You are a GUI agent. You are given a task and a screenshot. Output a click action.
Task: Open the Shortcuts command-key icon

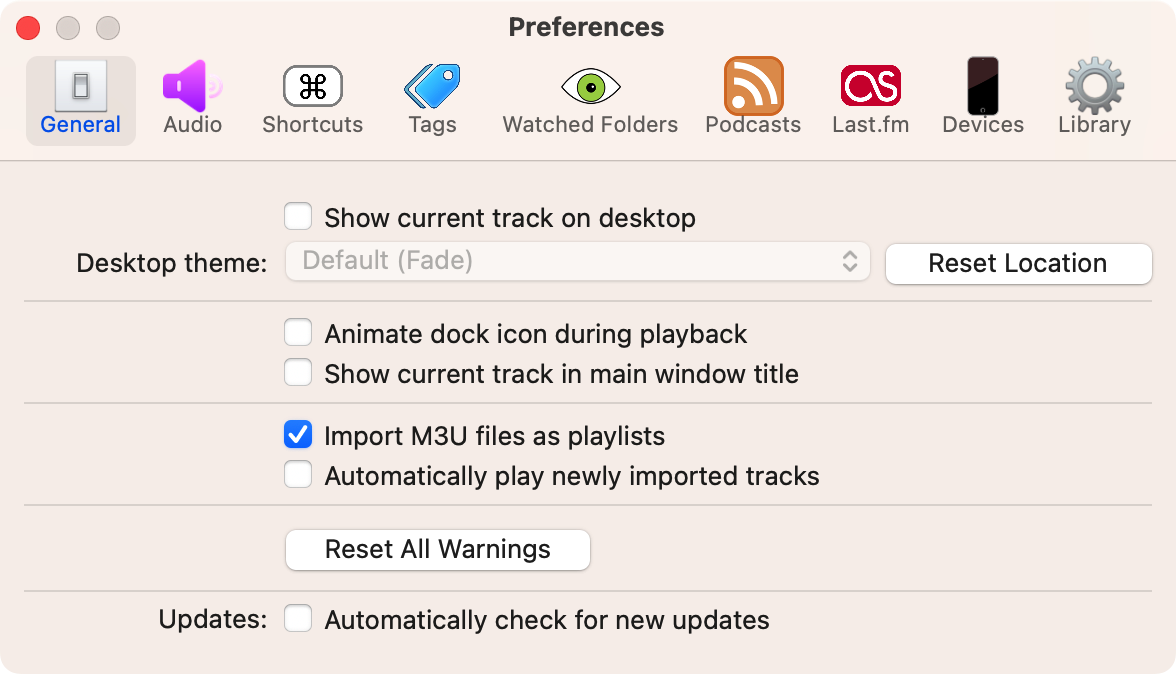pyautogui.click(x=313, y=86)
